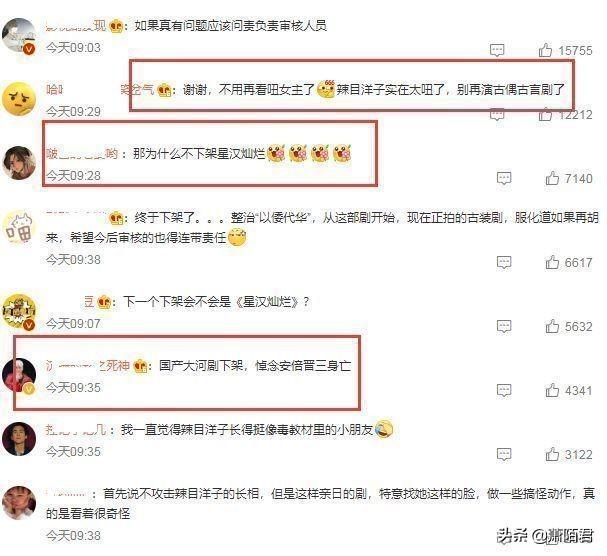Open comment bubble on 09:07 comment
The width and height of the screenshot is (607, 556).
[504, 326]
